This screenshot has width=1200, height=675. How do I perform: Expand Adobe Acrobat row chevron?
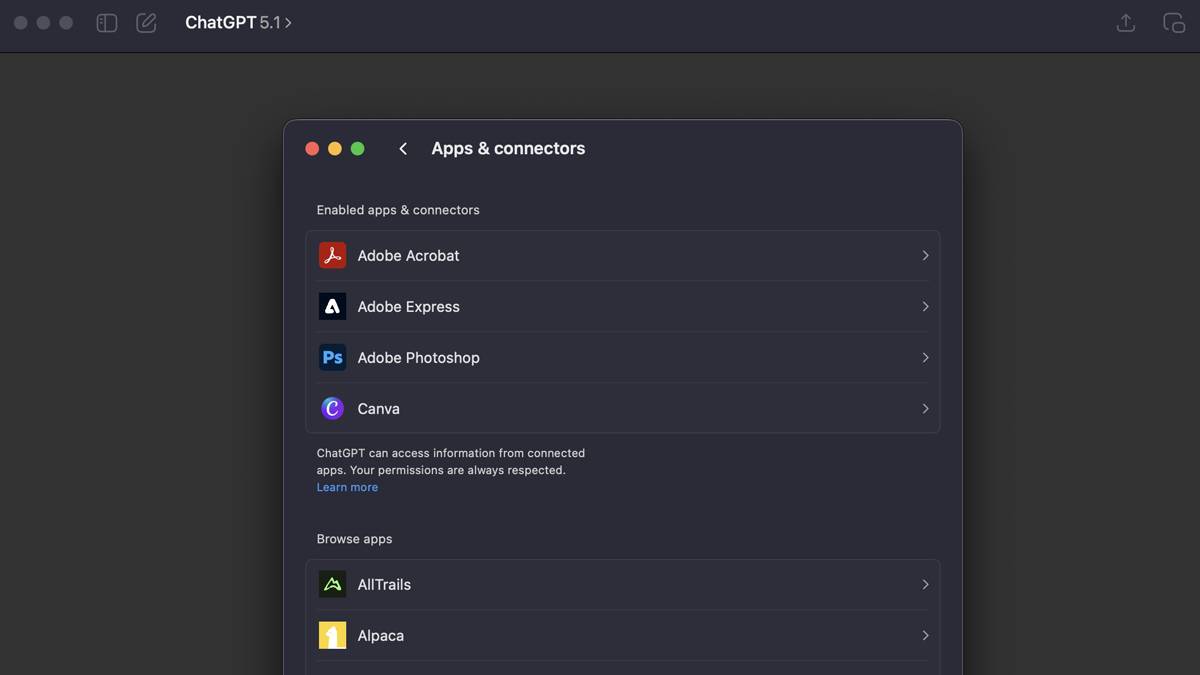click(925, 256)
